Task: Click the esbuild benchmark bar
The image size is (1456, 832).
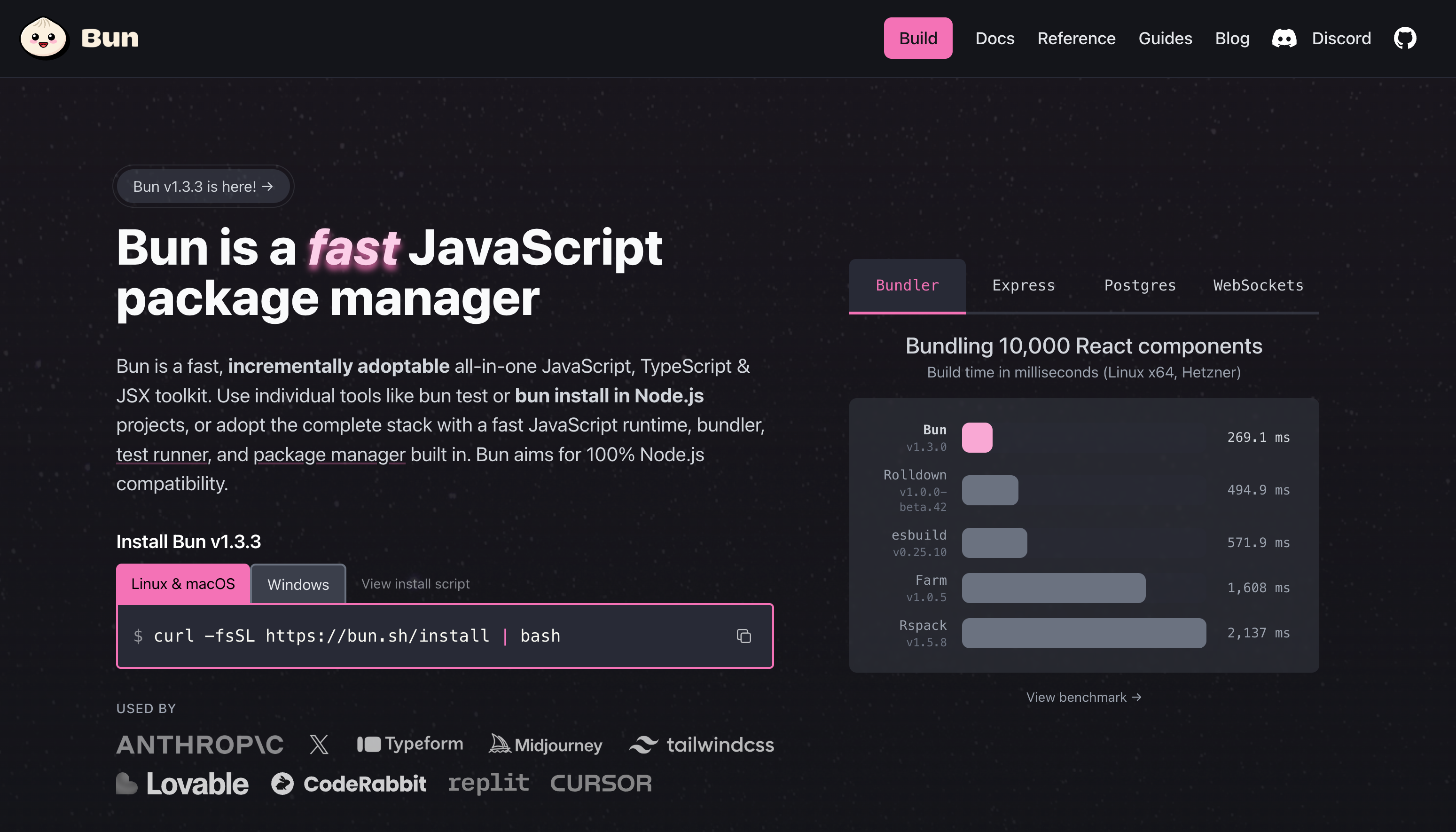Action: click(x=994, y=543)
